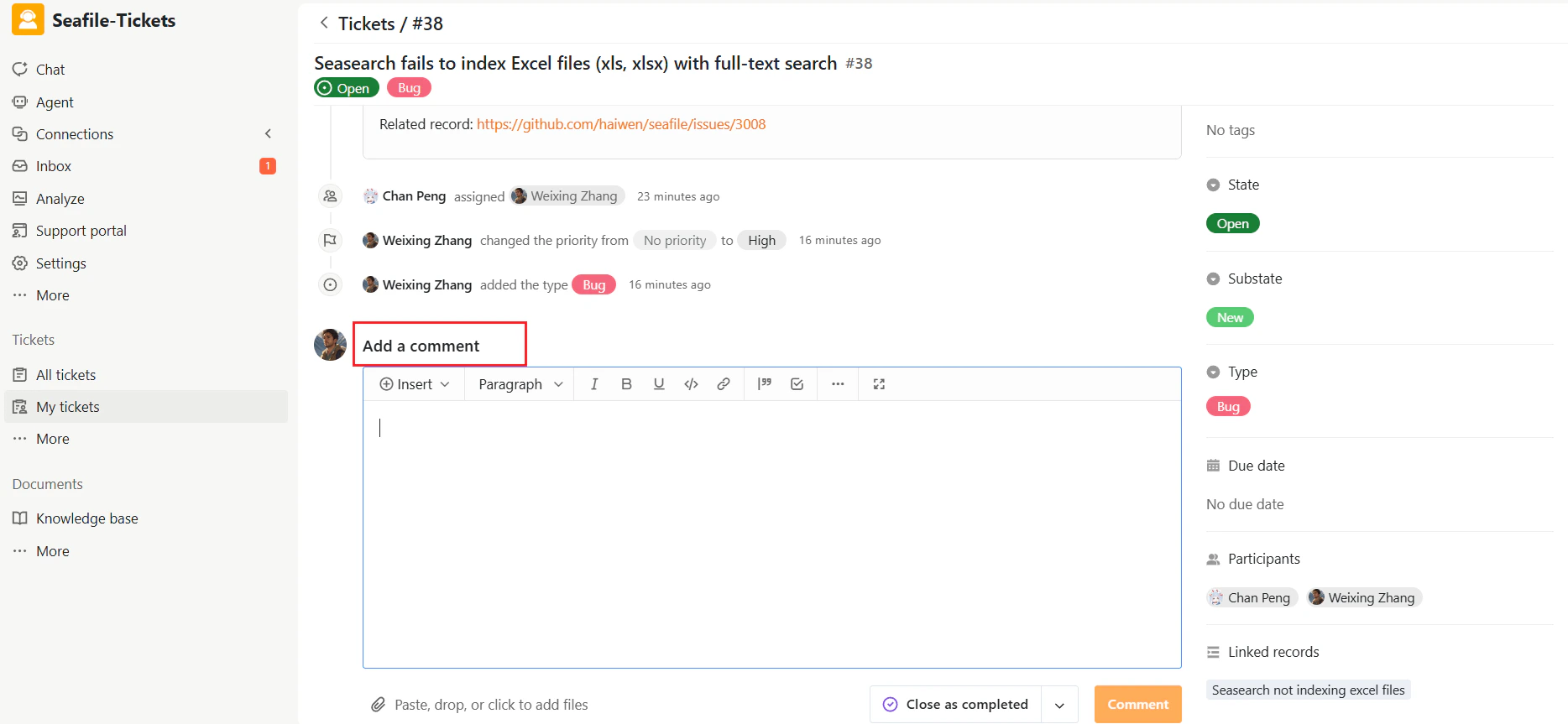Image resolution: width=1568 pixels, height=724 pixels.
Task: Click Weixing Zhang participant chip
Action: click(x=1364, y=598)
